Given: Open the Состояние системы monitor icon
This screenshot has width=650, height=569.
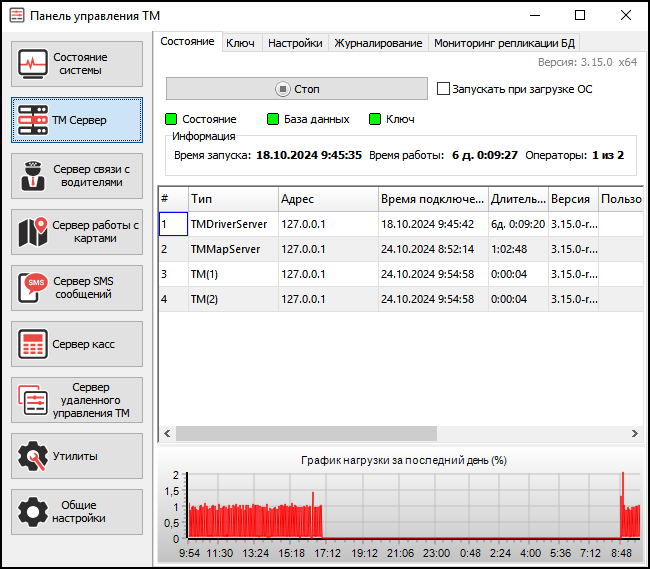Looking at the screenshot, I should click(33, 64).
